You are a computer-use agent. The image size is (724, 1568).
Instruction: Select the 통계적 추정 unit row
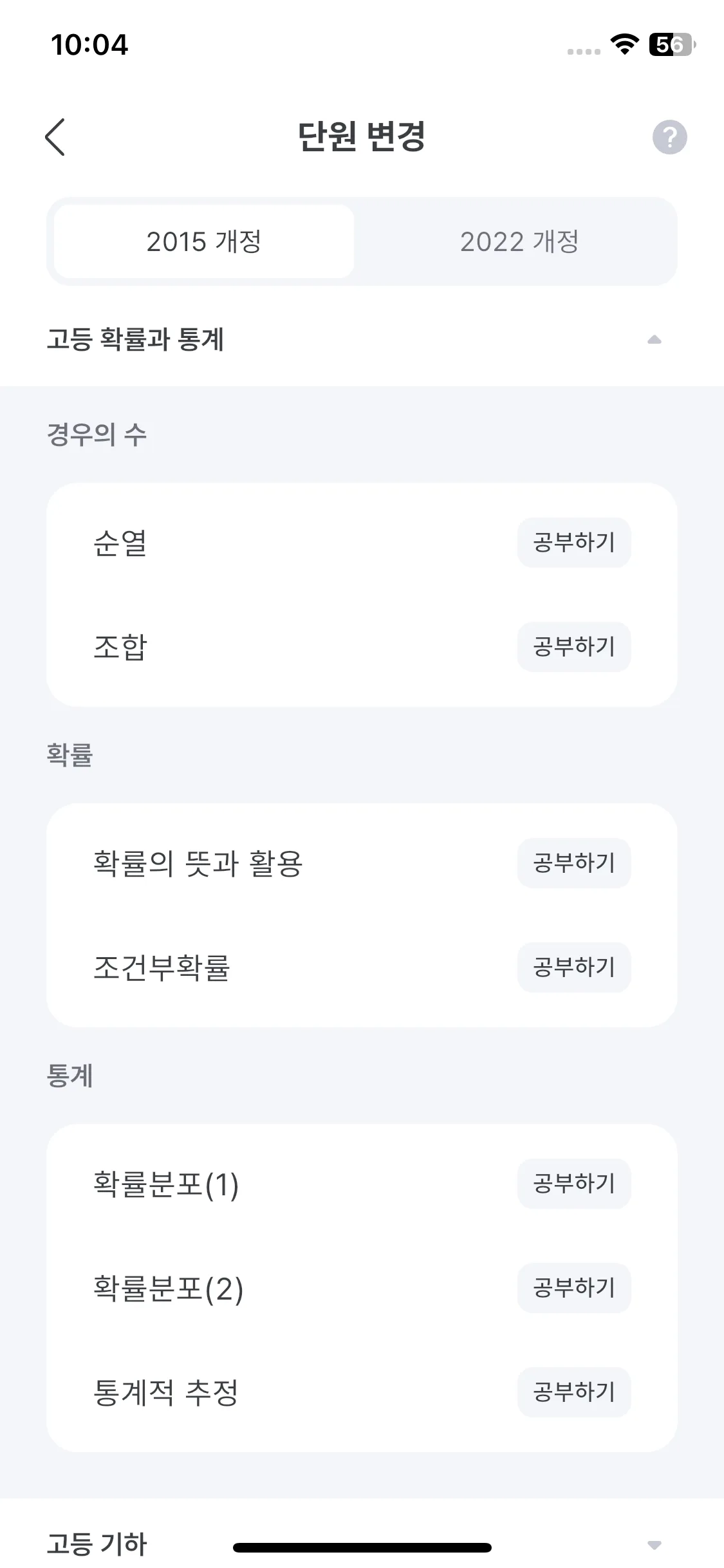point(362,1392)
